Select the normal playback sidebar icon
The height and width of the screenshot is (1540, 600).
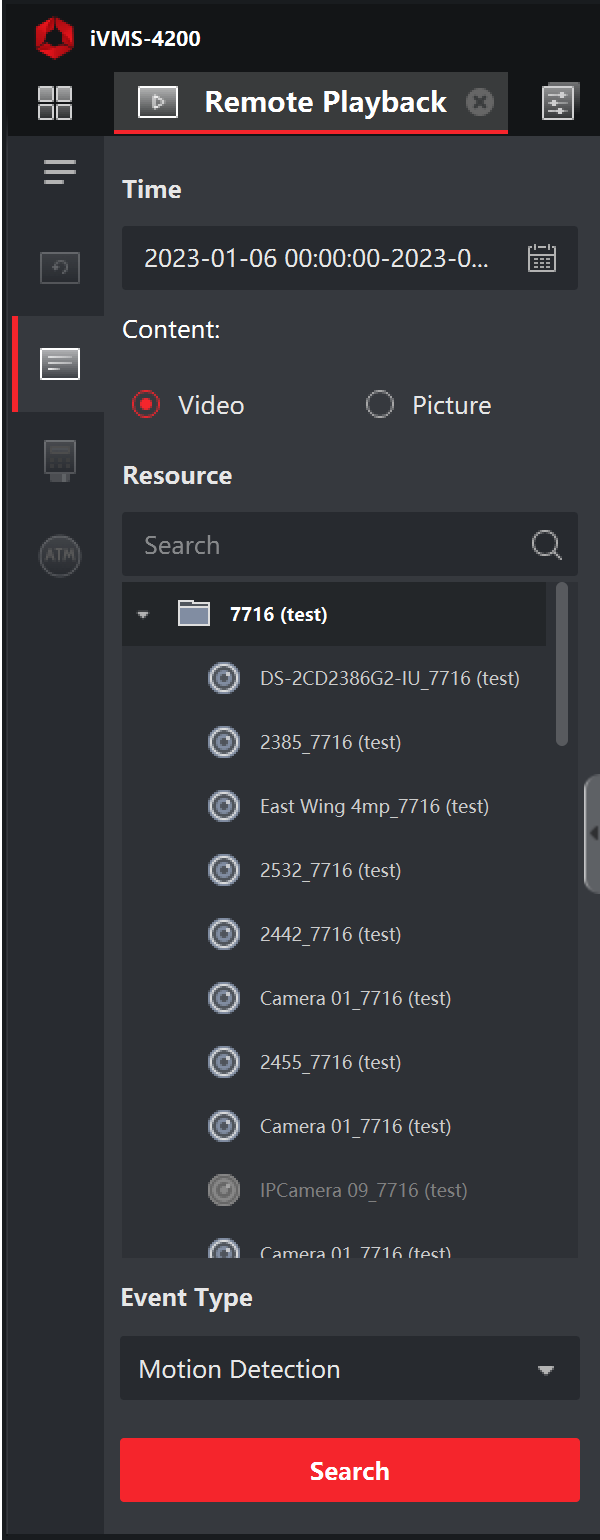(x=59, y=268)
